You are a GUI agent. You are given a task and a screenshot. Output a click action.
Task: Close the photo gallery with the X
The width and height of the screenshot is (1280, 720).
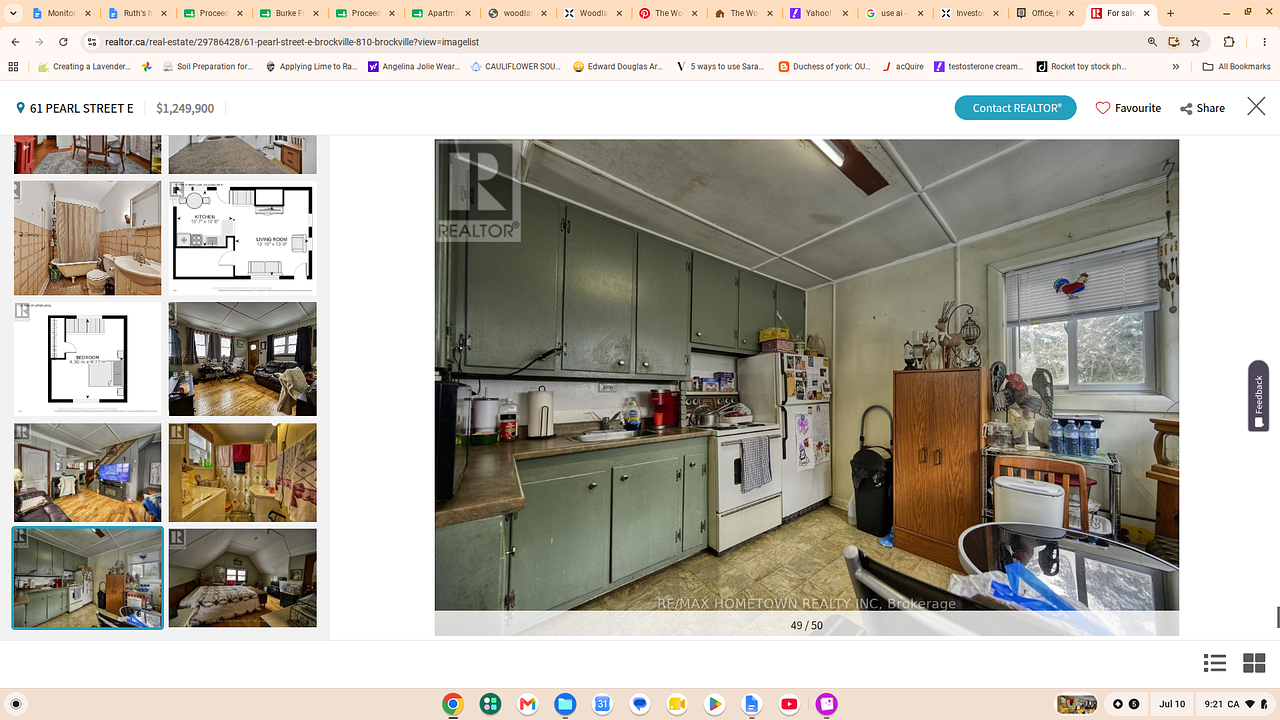pyautogui.click(x=1256, y=106)
